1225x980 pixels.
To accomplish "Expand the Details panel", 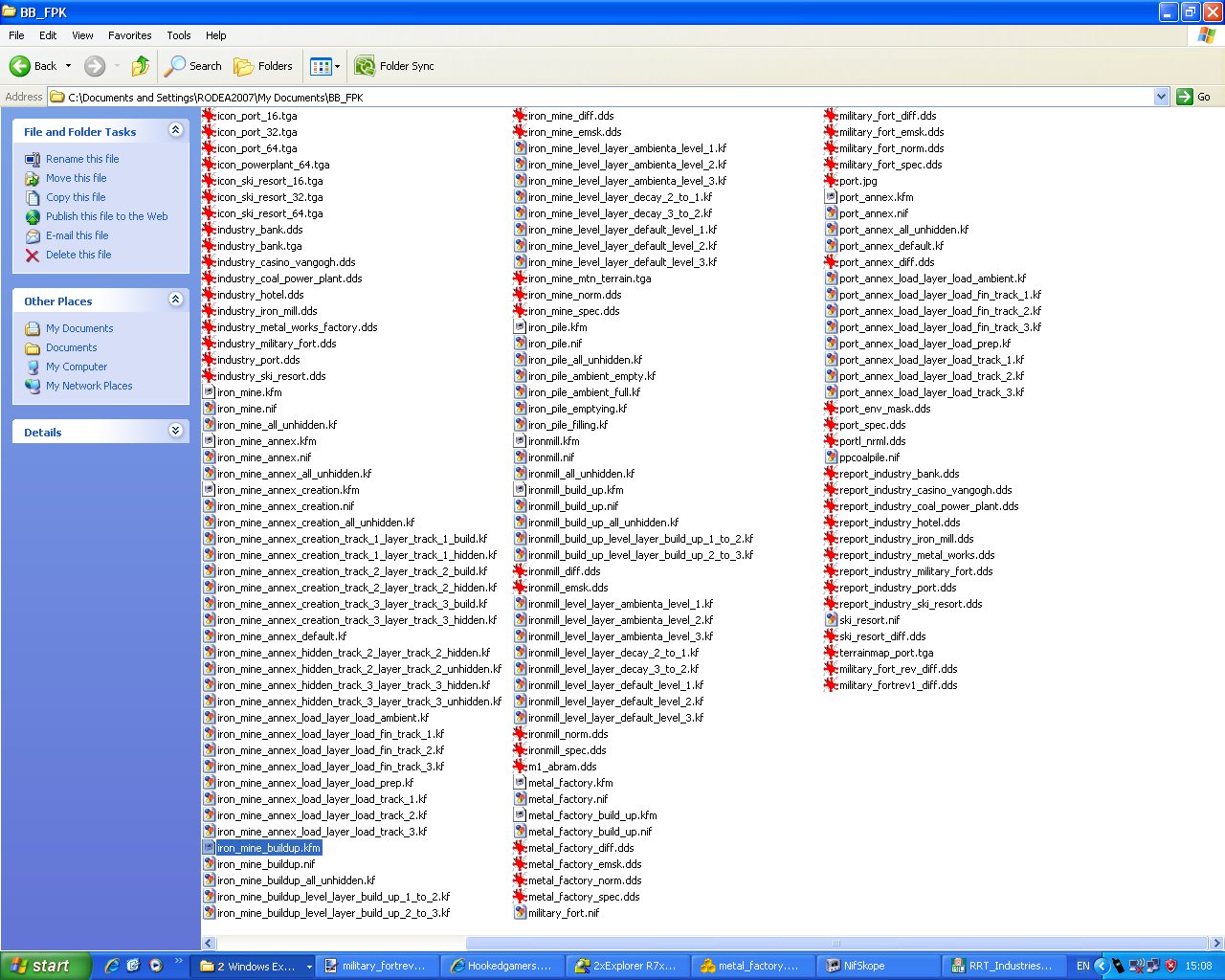I will [x=175, y=431].
